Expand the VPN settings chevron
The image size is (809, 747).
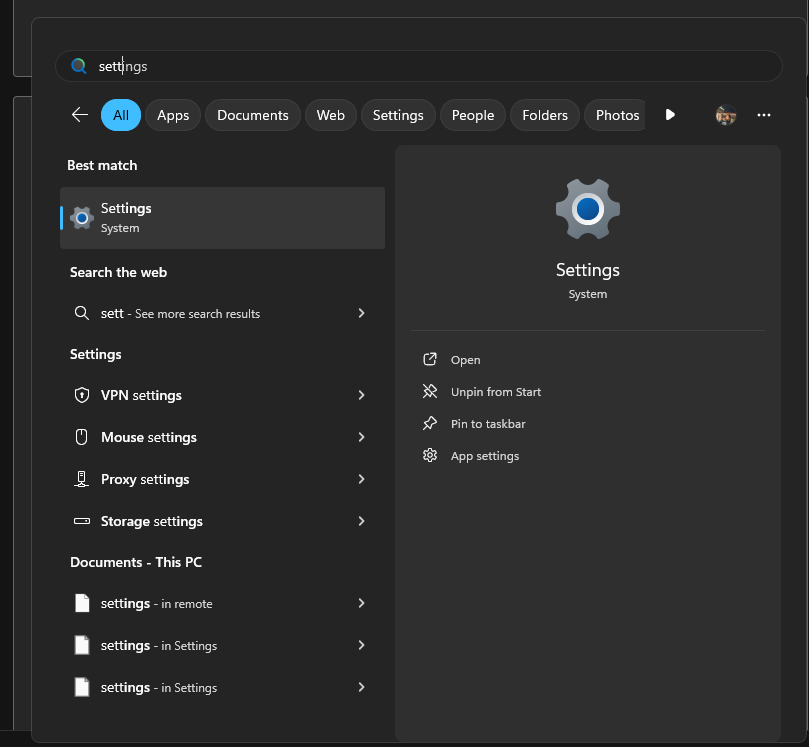coord(361,395)
